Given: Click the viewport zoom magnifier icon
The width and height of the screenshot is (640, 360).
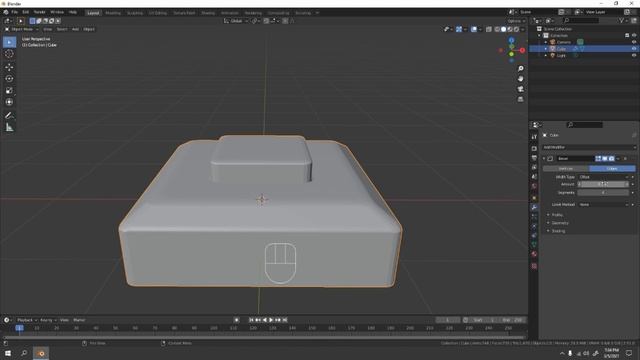Looking at the screenshot, I should (520, 69).
